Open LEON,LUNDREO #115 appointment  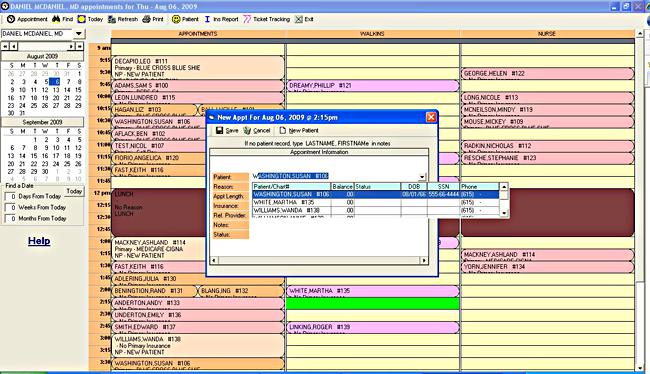[x=198, y=98]
